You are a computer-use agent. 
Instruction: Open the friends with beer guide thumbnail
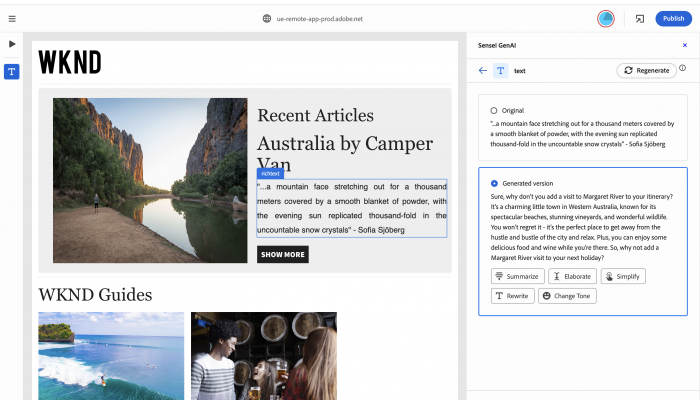point(264,356)
